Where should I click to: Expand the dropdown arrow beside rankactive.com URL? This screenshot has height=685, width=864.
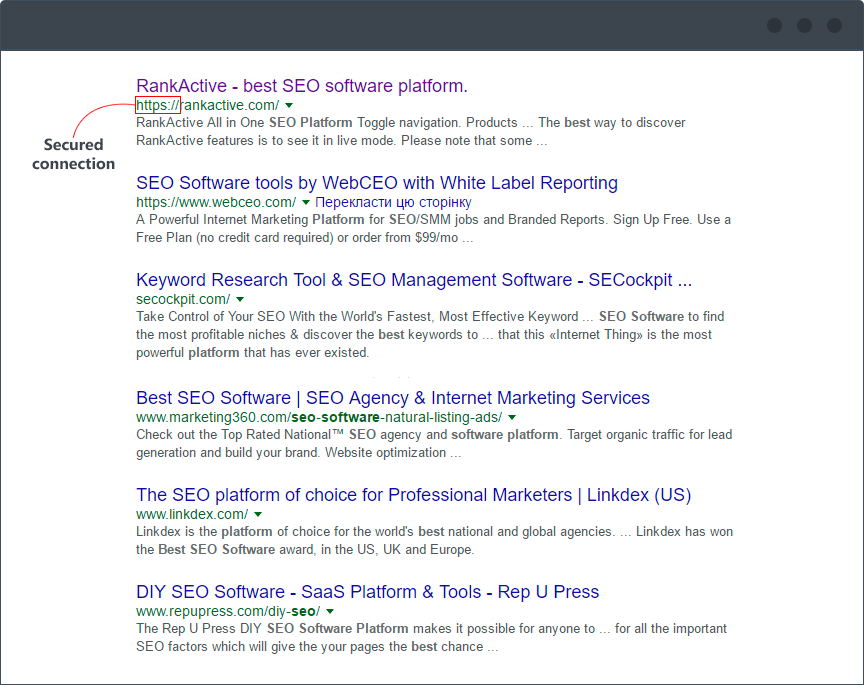(289, 105)
